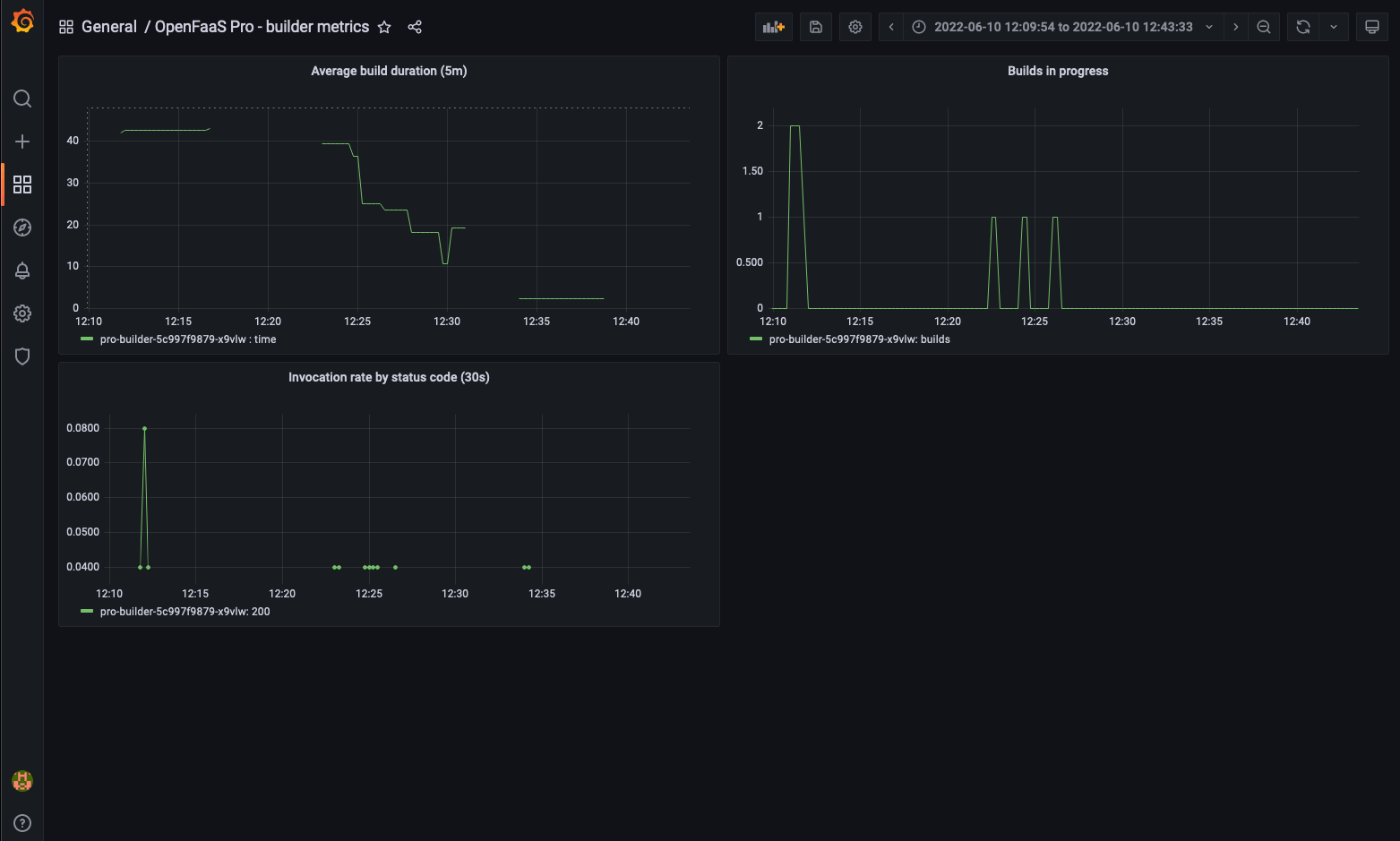Viewport: 1400px width, 841px height.
Task: Star this dashboard as favorite
Action: click(384, 27)
